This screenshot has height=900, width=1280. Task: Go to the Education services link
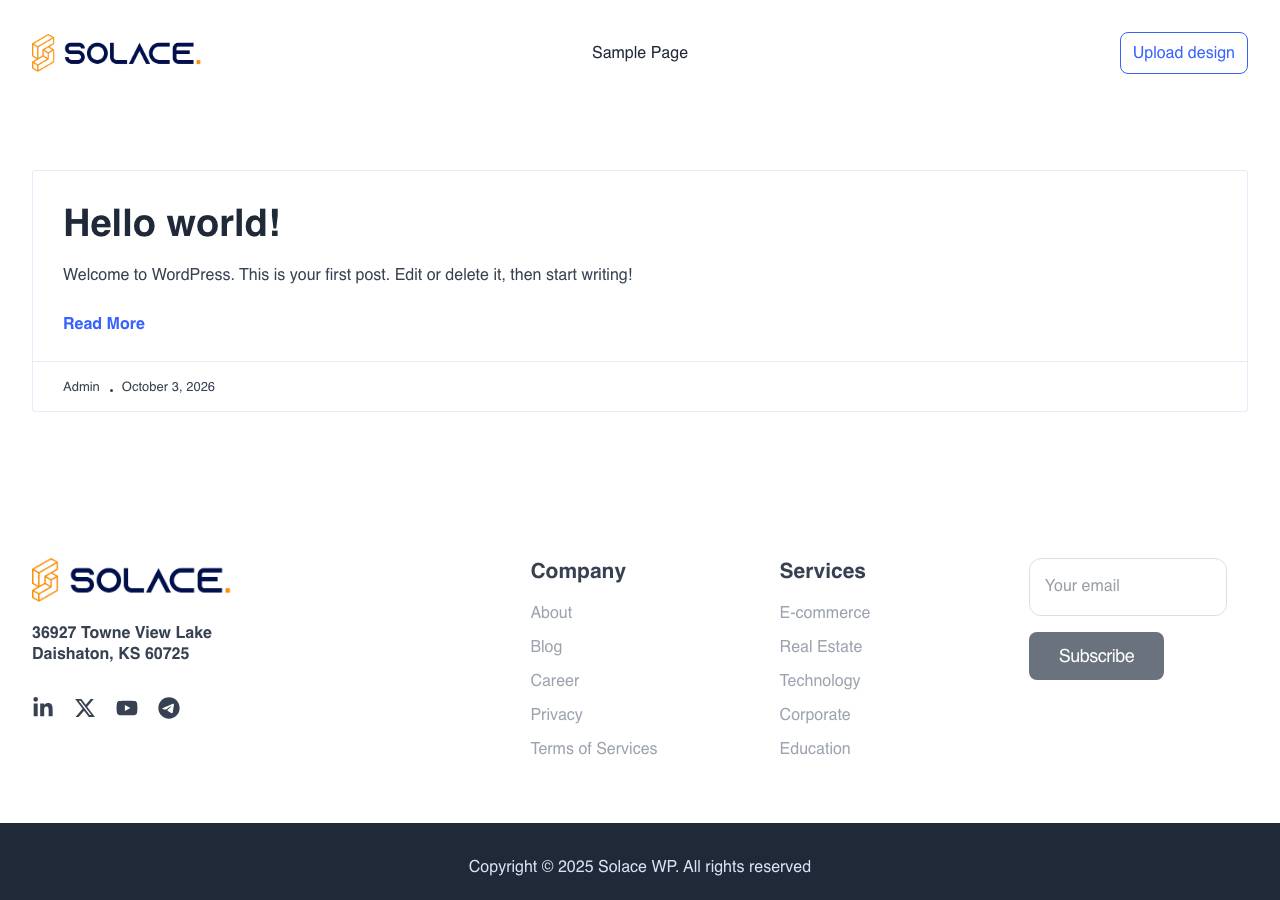pos(815,749)
